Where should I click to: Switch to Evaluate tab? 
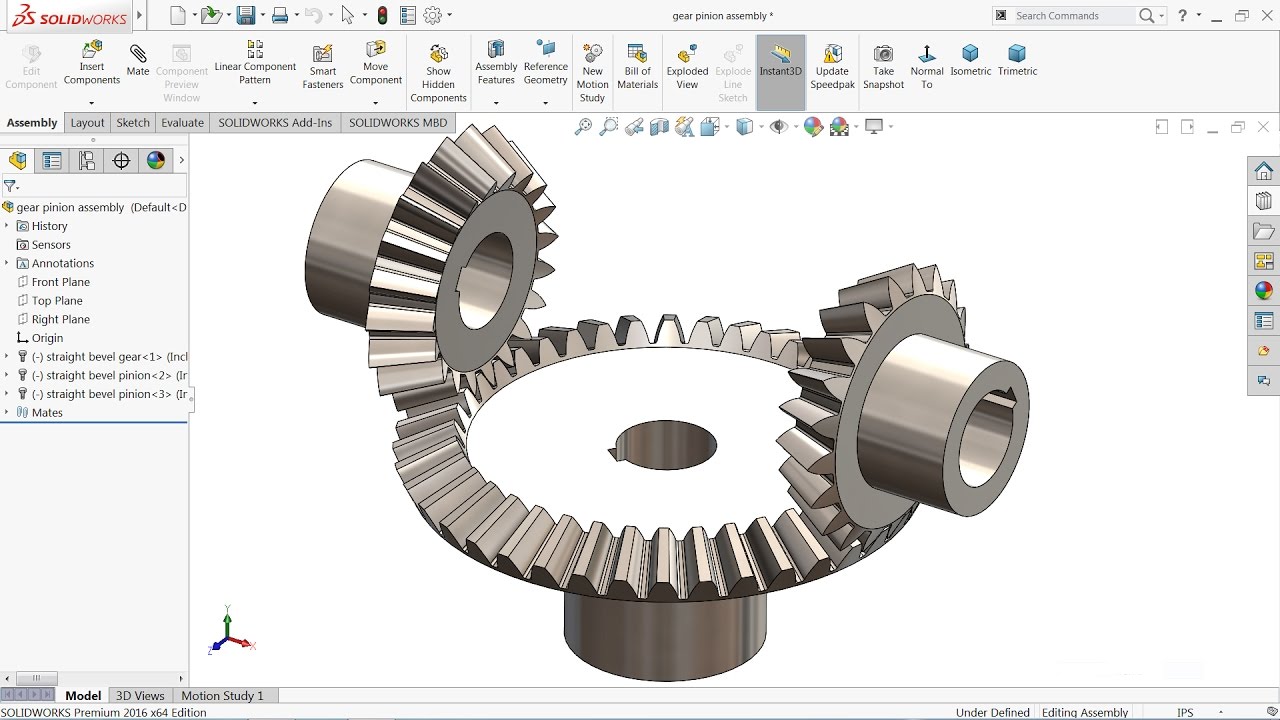tap(183, 123)
